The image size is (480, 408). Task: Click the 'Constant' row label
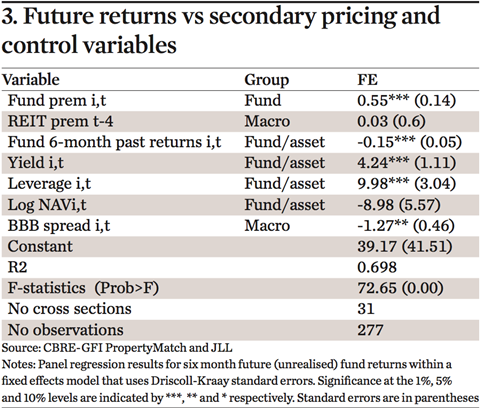tap(40, 246)
